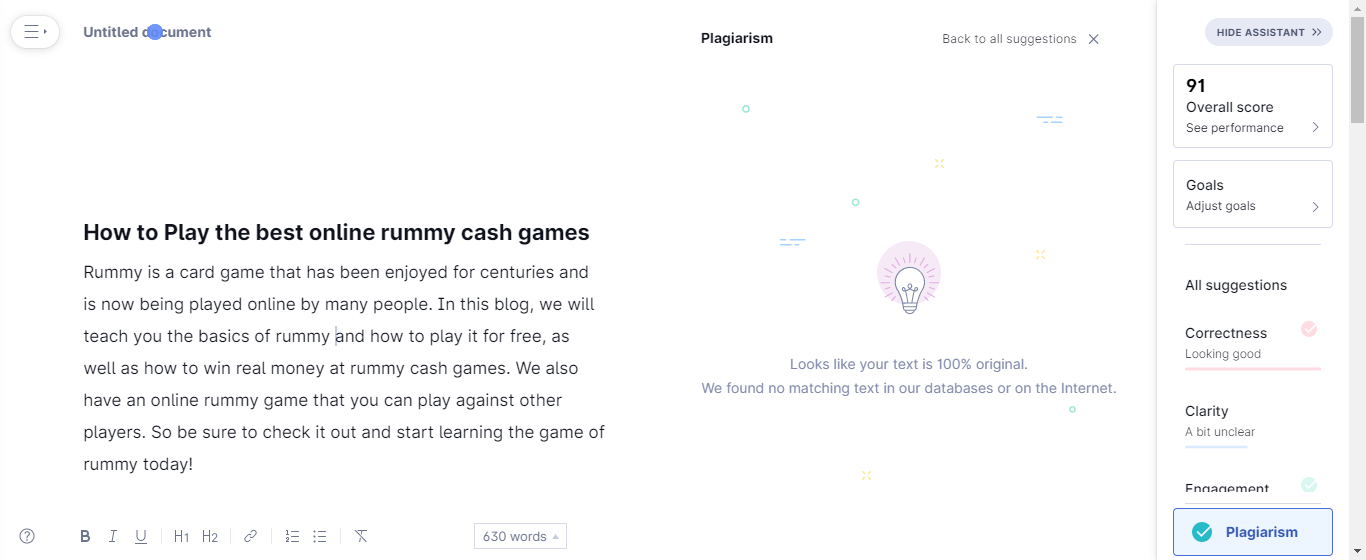Select the Clarity suggestions category
Image resolution: width=1366 pixels, height=560 pixels.
tap(1252, 422)
